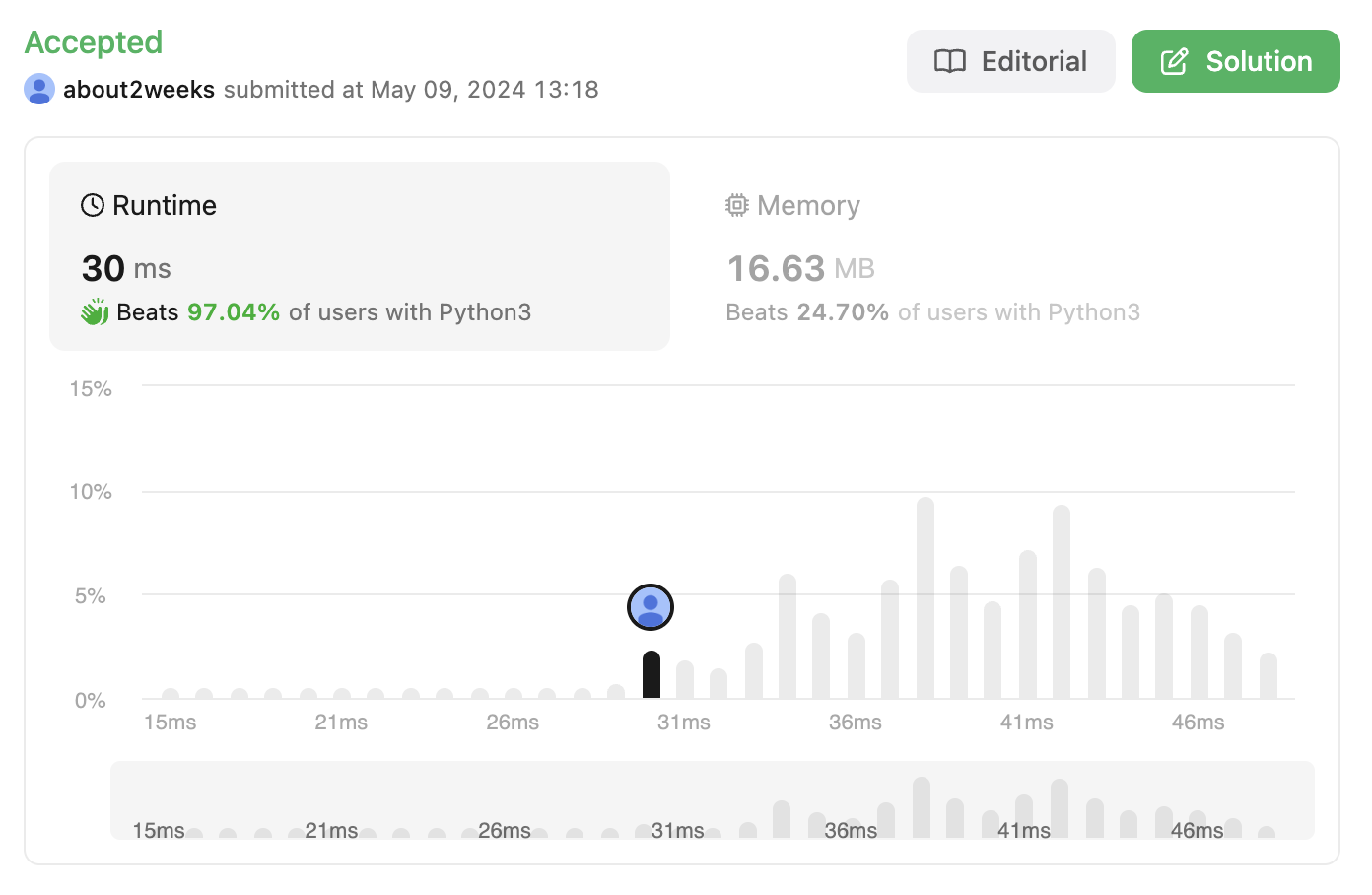Click the tallest runtime distribution bar
Screen dimensions: 1372x895
pos(925,598)
